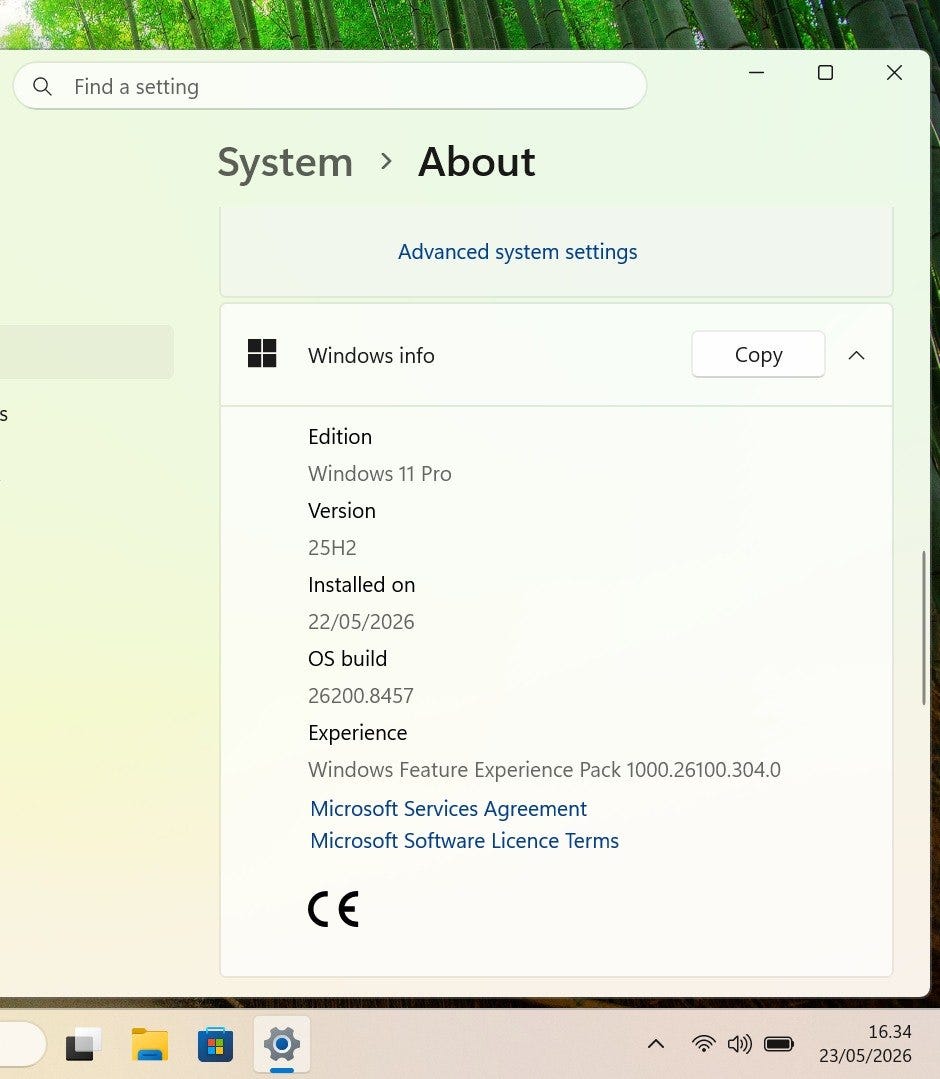Copy the Windows info details
940x1079 pixels.
(x=758, y=354)
